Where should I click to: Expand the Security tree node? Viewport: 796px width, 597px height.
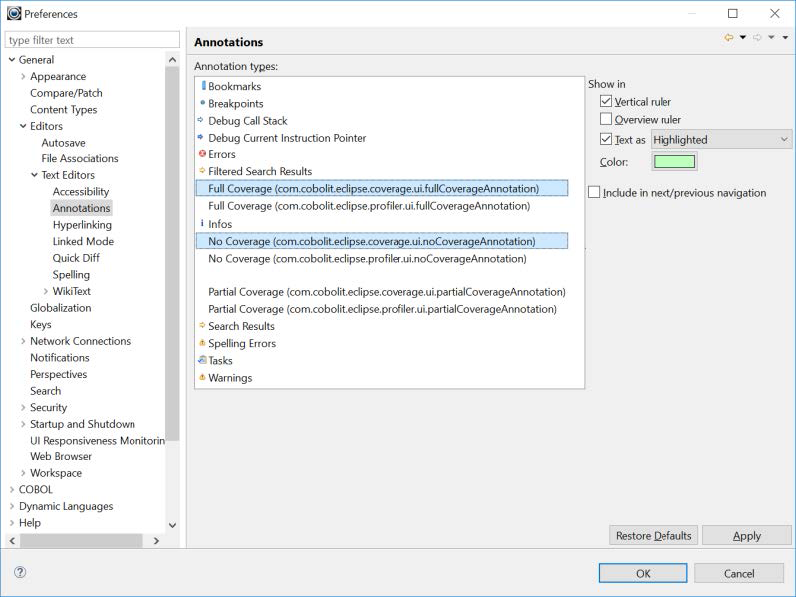click(23, 407)
